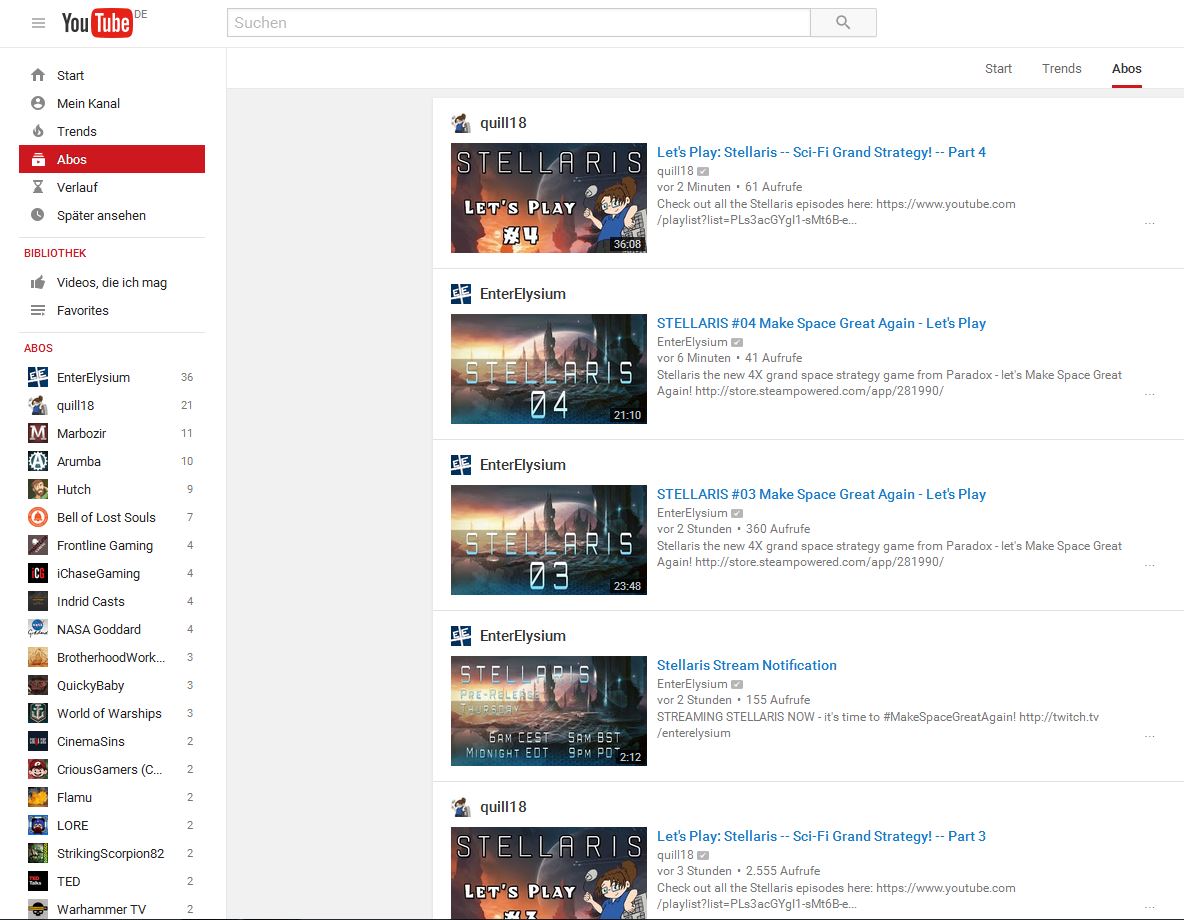
Task: Click the ABOS section heading
Action: pyautogui.click(x=39, y=348)
